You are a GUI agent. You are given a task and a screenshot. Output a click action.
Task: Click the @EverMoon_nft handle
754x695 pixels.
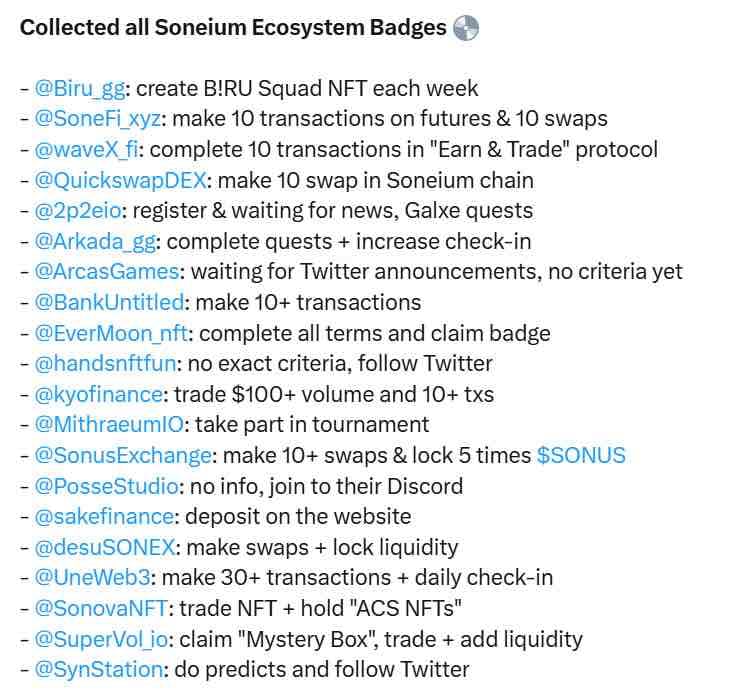coord(111,333)
